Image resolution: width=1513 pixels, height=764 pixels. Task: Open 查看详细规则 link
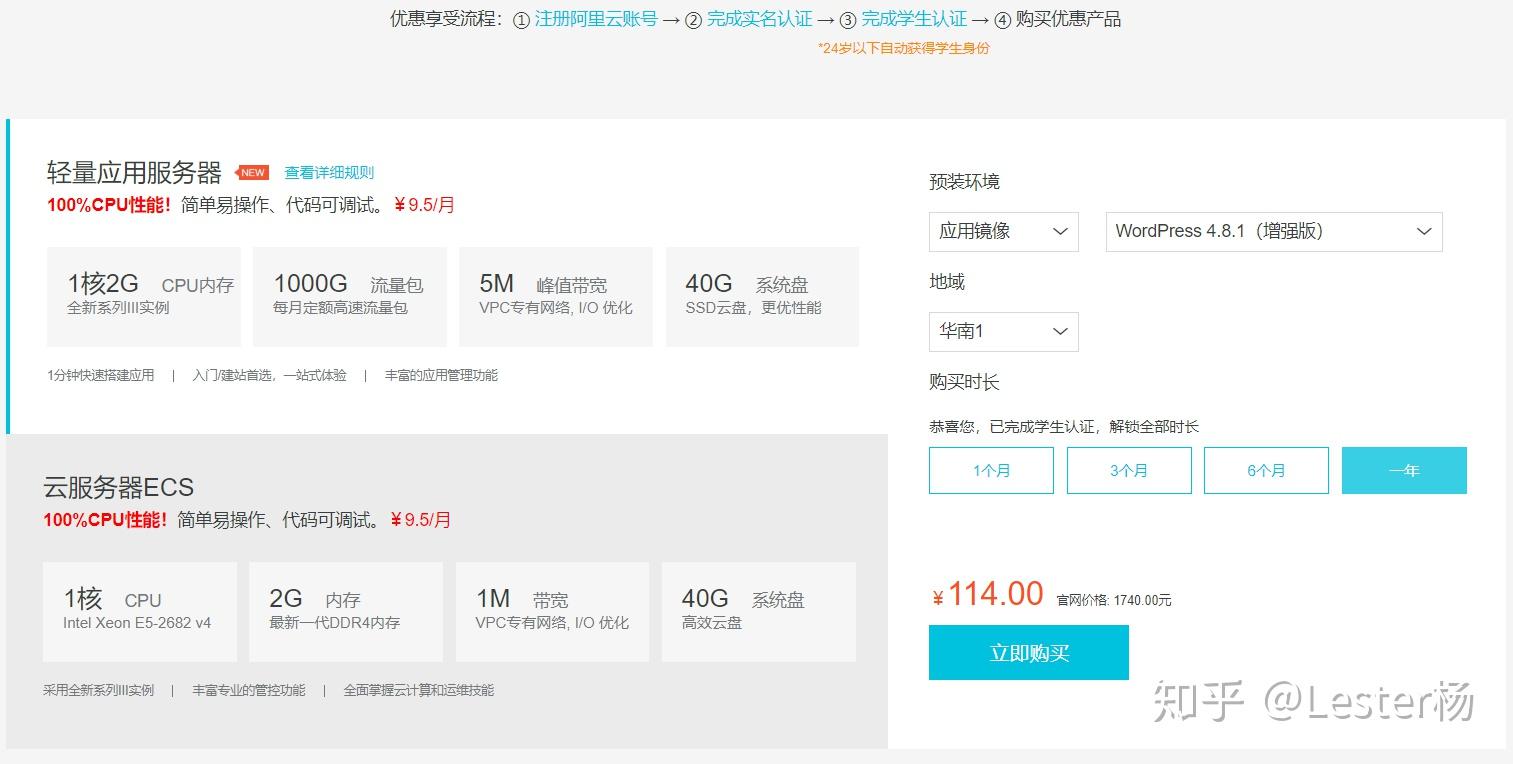[329, 173]
